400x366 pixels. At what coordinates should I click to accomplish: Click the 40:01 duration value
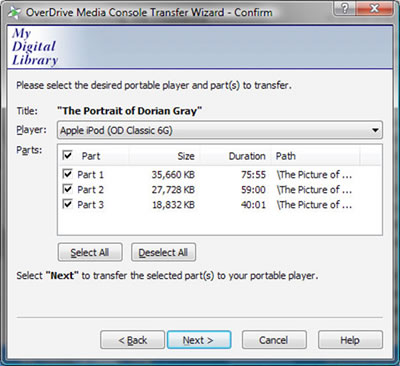click(x=253, y=204)
